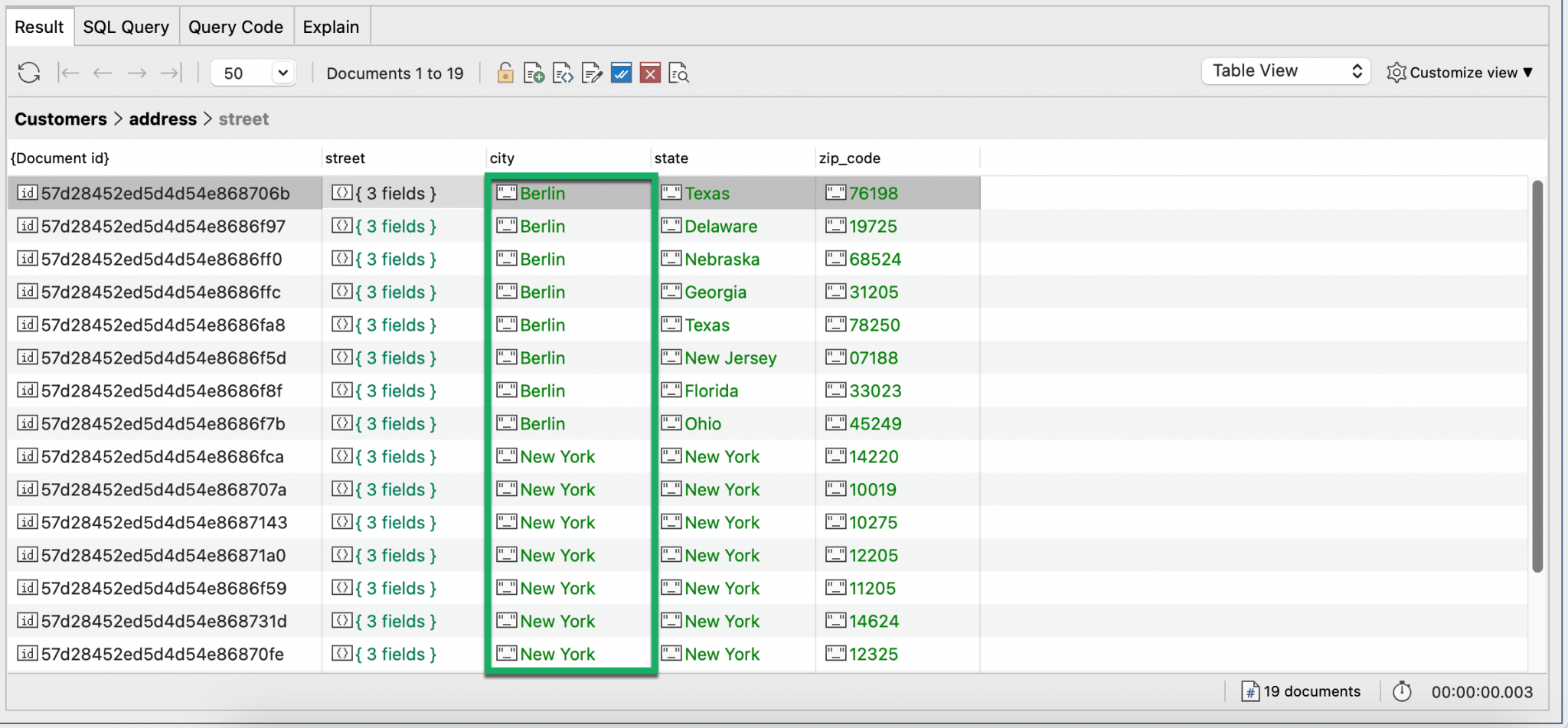Click the 19 documents status text
1568x728 pixels.
click(x=1312, y=691)
